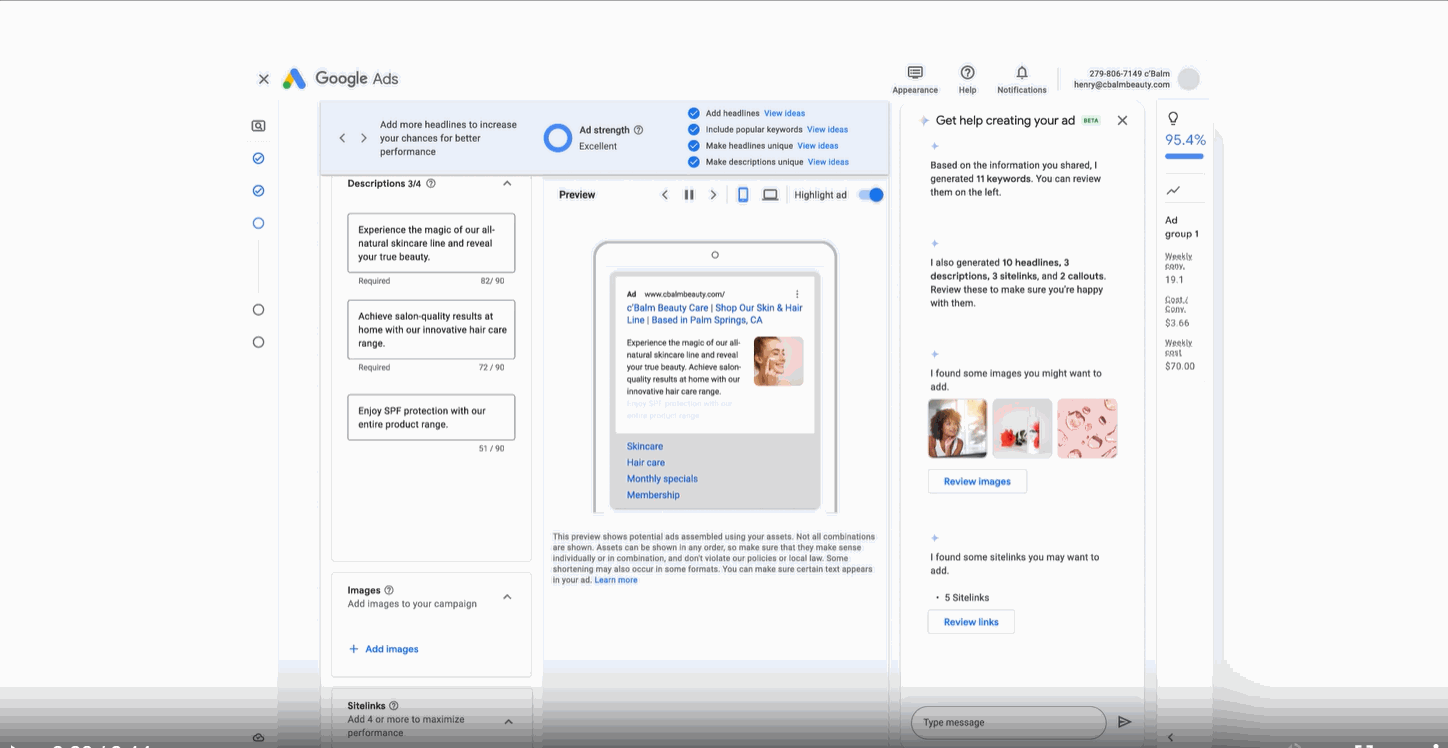Open View ideas for popular keywords
Viewport: 1448px width, 748px height.
point(827,129)
